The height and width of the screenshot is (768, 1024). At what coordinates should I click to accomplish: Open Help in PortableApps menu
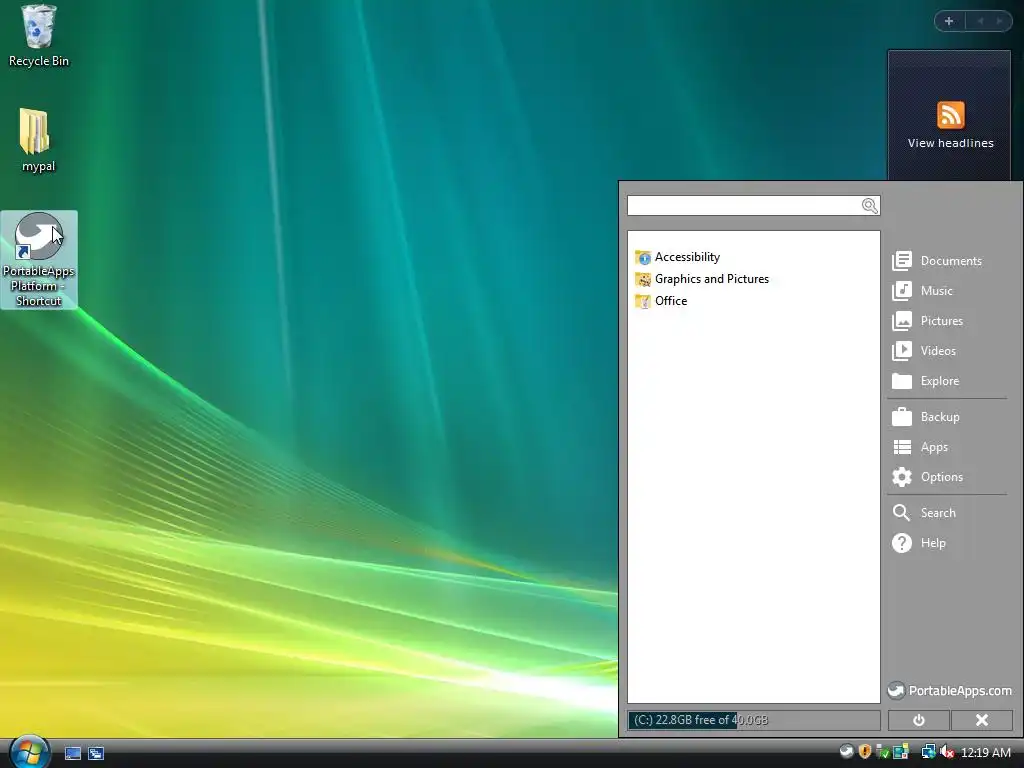tap(919, 543)
